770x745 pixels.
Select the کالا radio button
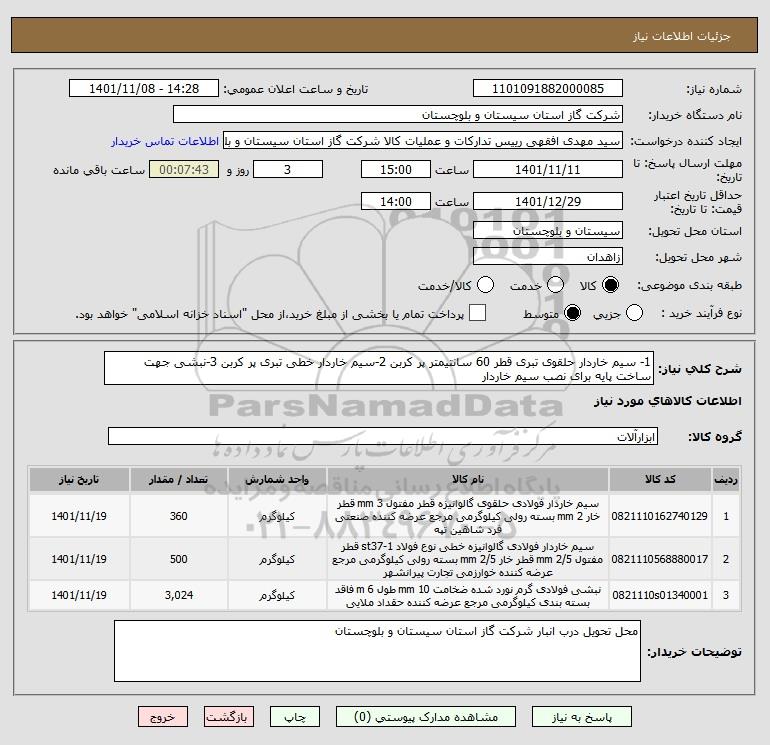click(x=611, y=285)
